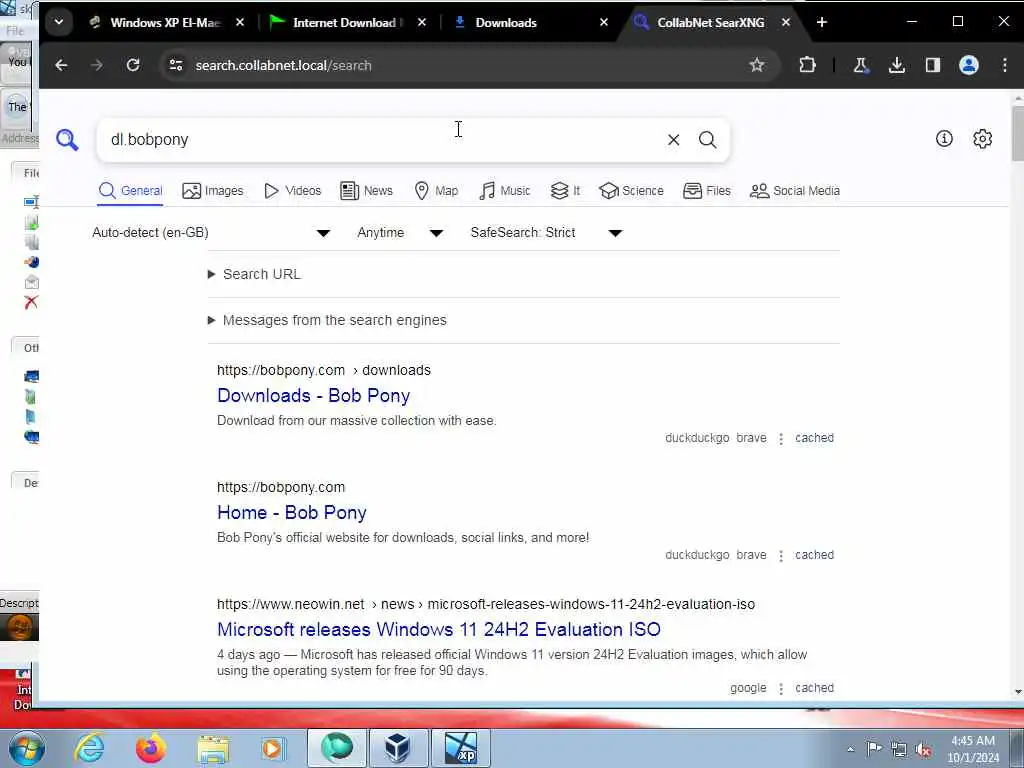
Task: Open the Anytime time range dropdown
Action: pyautogui.click(x=400, y=232)
